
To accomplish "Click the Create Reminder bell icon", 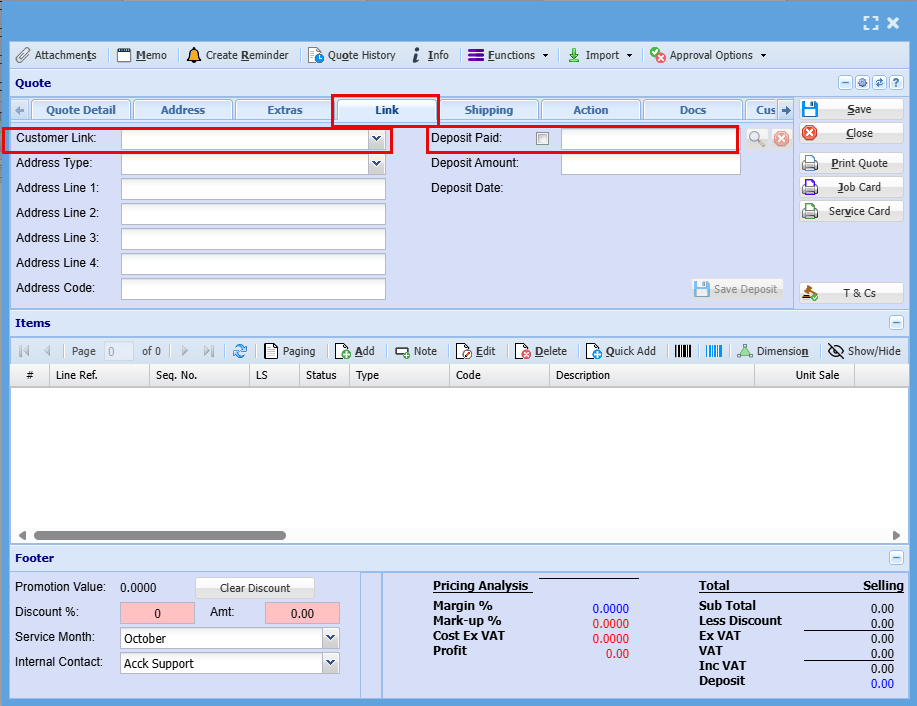I will point(194,55).
